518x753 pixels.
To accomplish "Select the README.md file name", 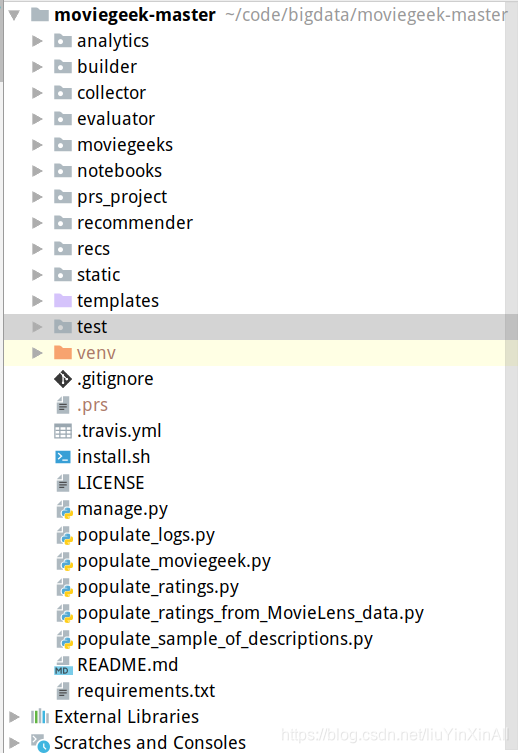I will click(x=128, y=665).
